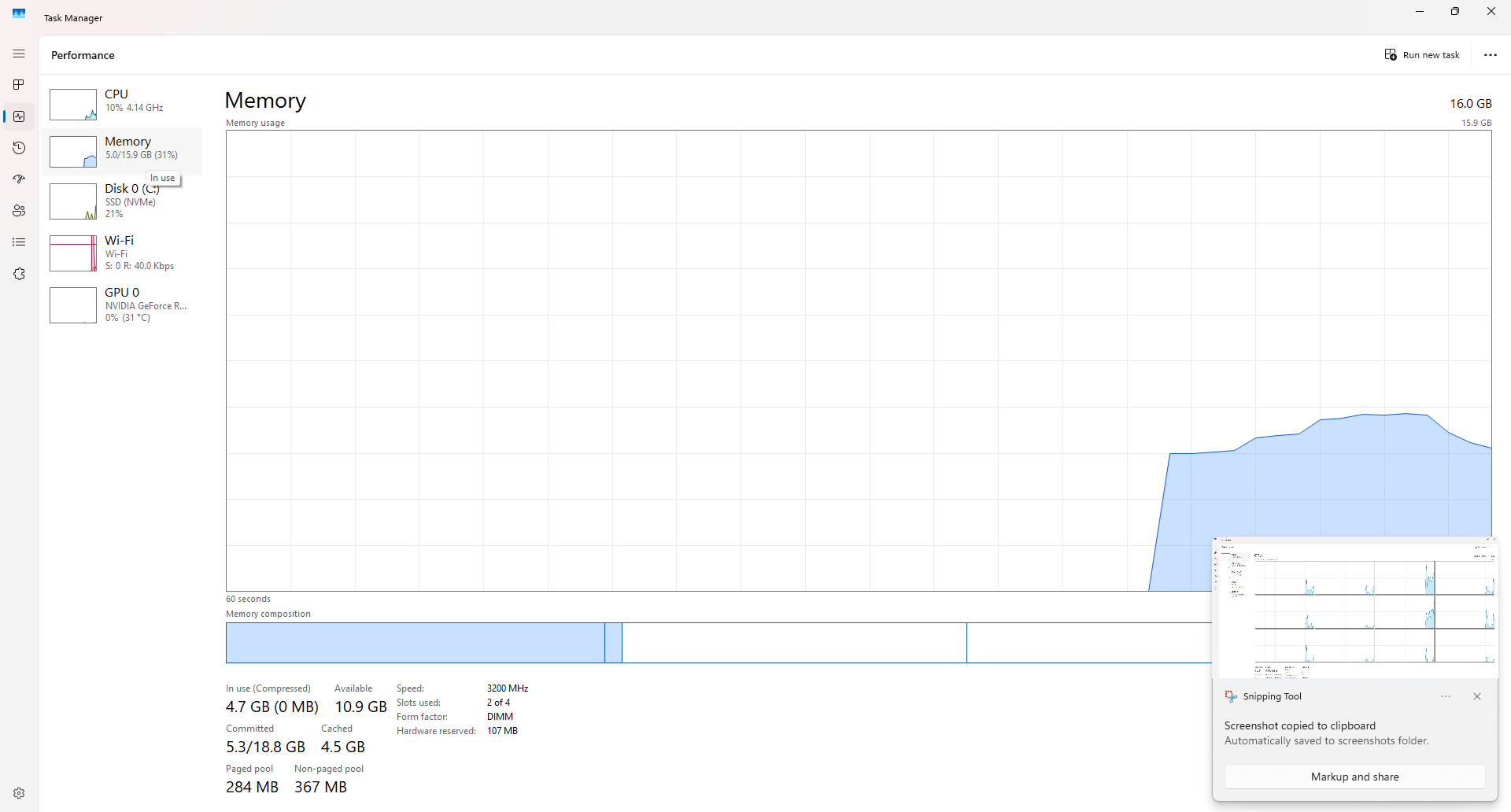
Task: Click the 'DIMM' form factor value
Action: click(500, 717)
